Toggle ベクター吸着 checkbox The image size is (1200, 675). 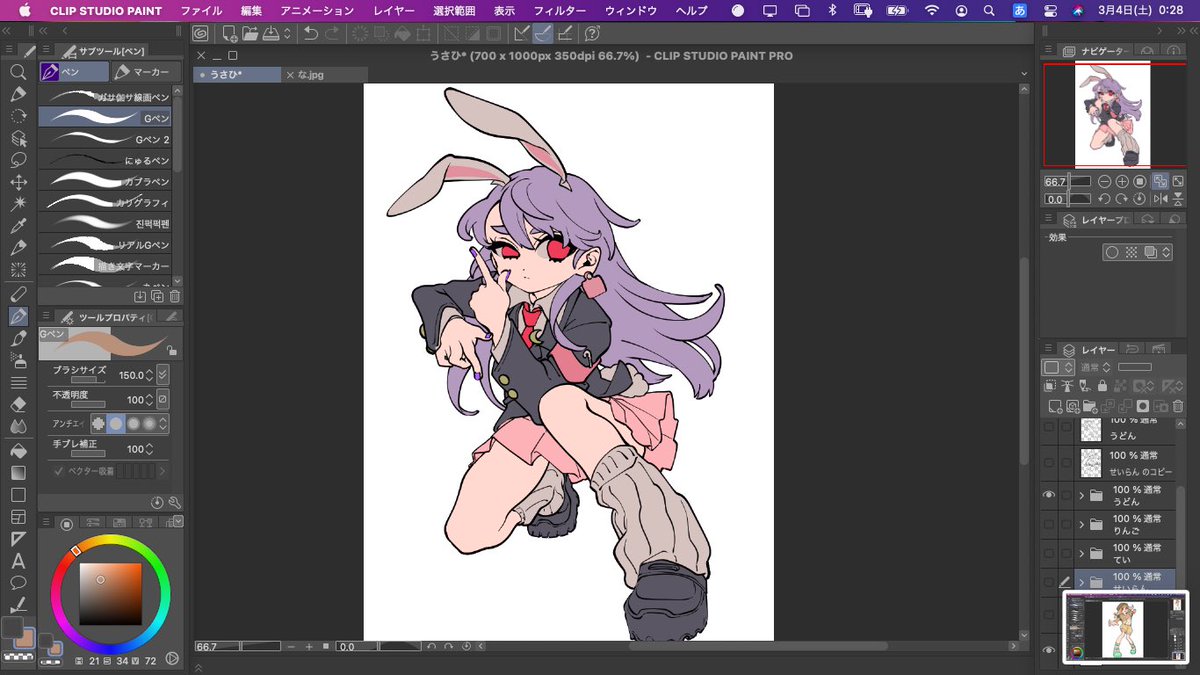pos(59,470)
